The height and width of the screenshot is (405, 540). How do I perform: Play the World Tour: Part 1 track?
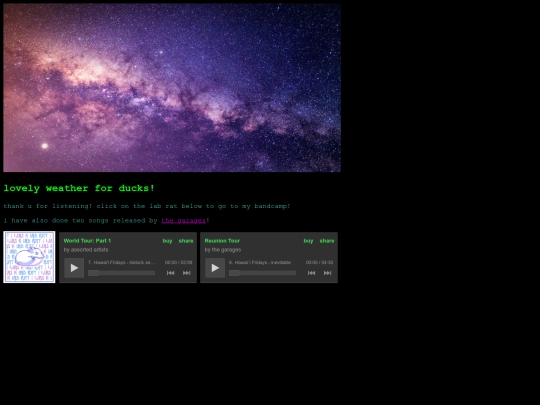tap(74, 268)
